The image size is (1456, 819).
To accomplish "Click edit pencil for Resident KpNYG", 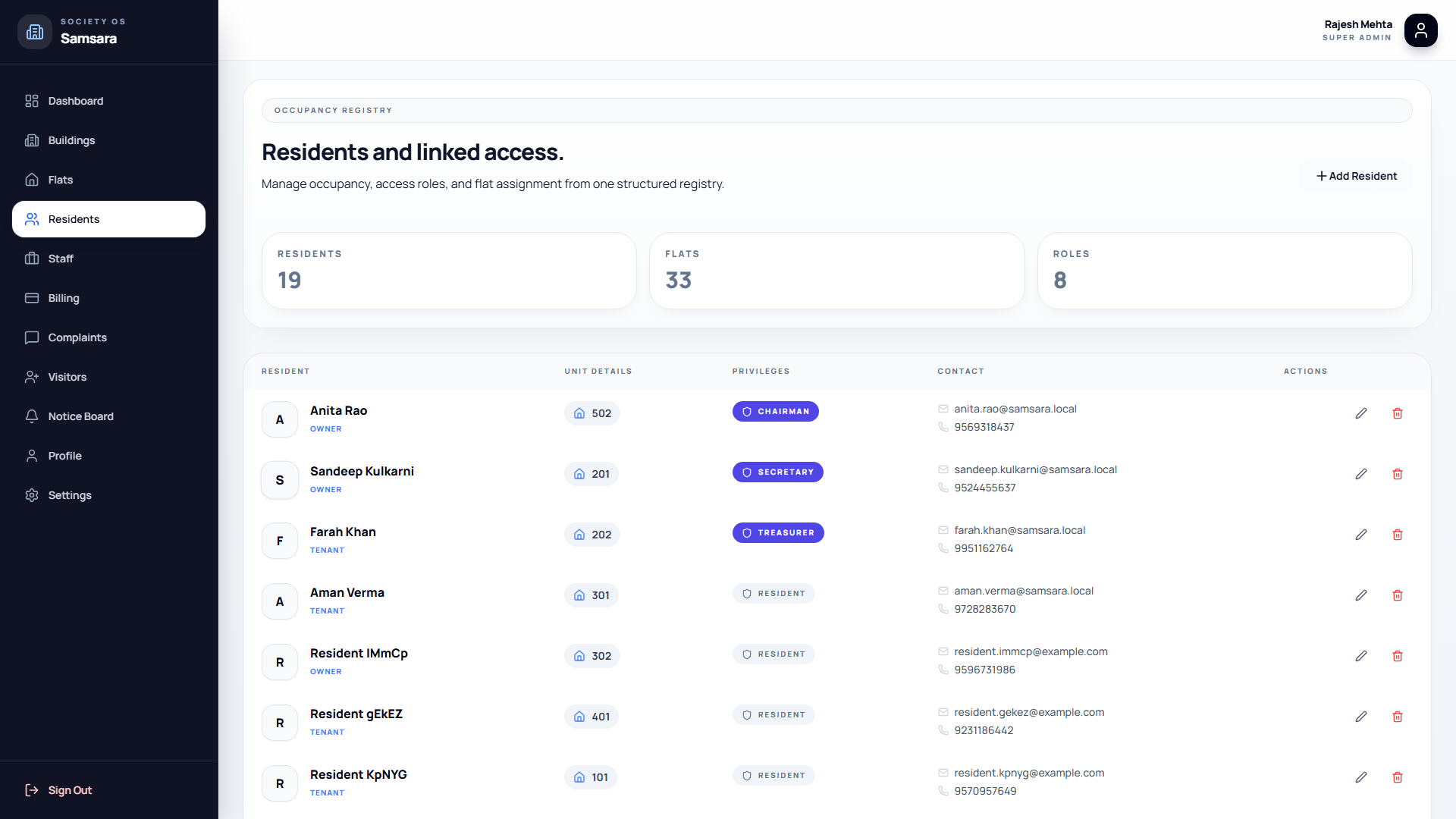I will pos(1361,777).
